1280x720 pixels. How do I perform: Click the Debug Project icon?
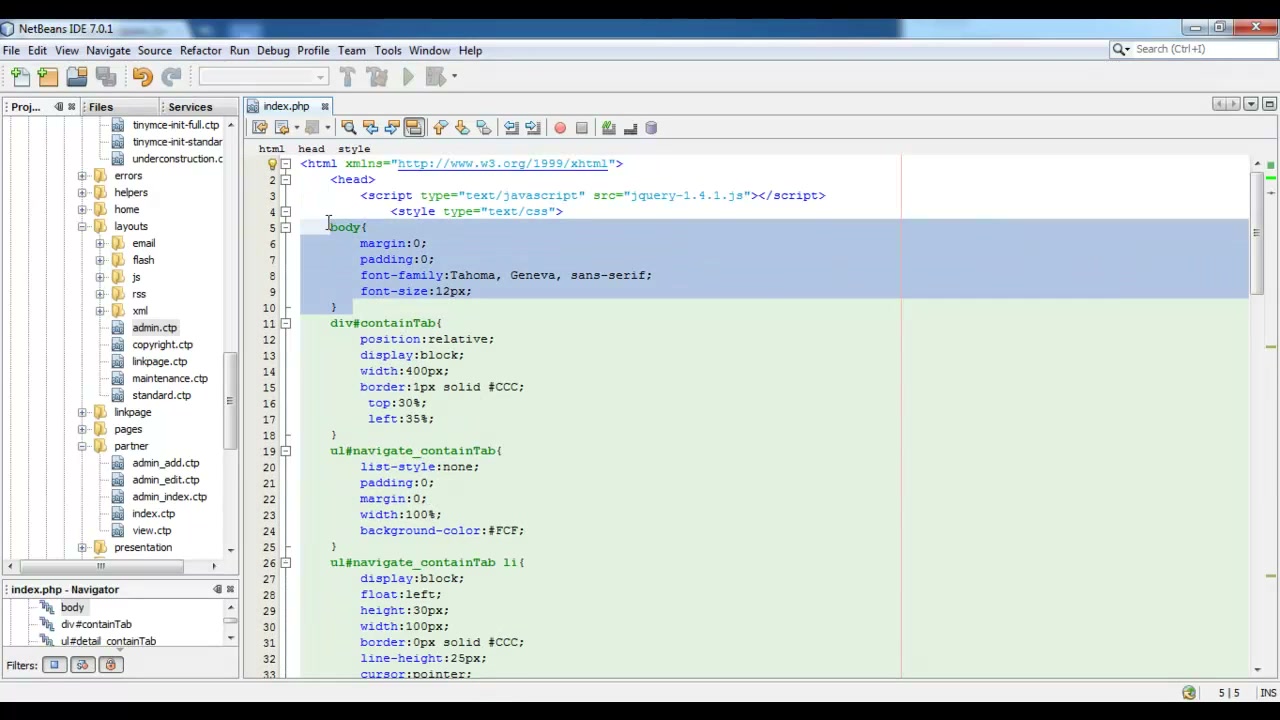click(435, 76)
